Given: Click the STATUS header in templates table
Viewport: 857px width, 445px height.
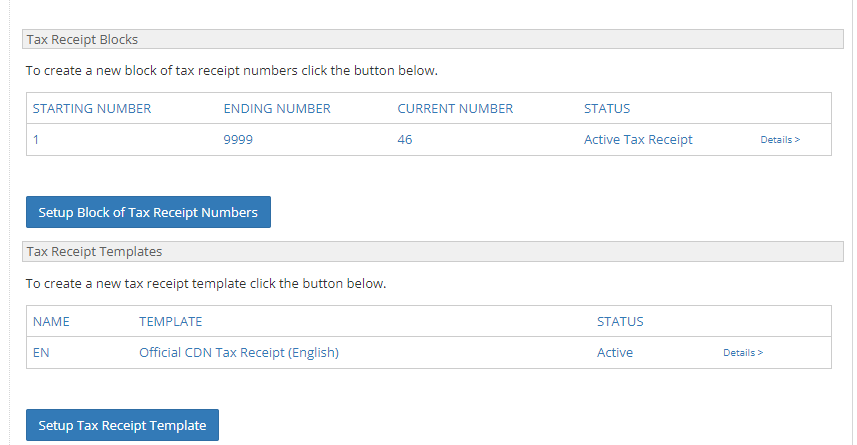Looking at the screenshot, I should click(620, 321).
